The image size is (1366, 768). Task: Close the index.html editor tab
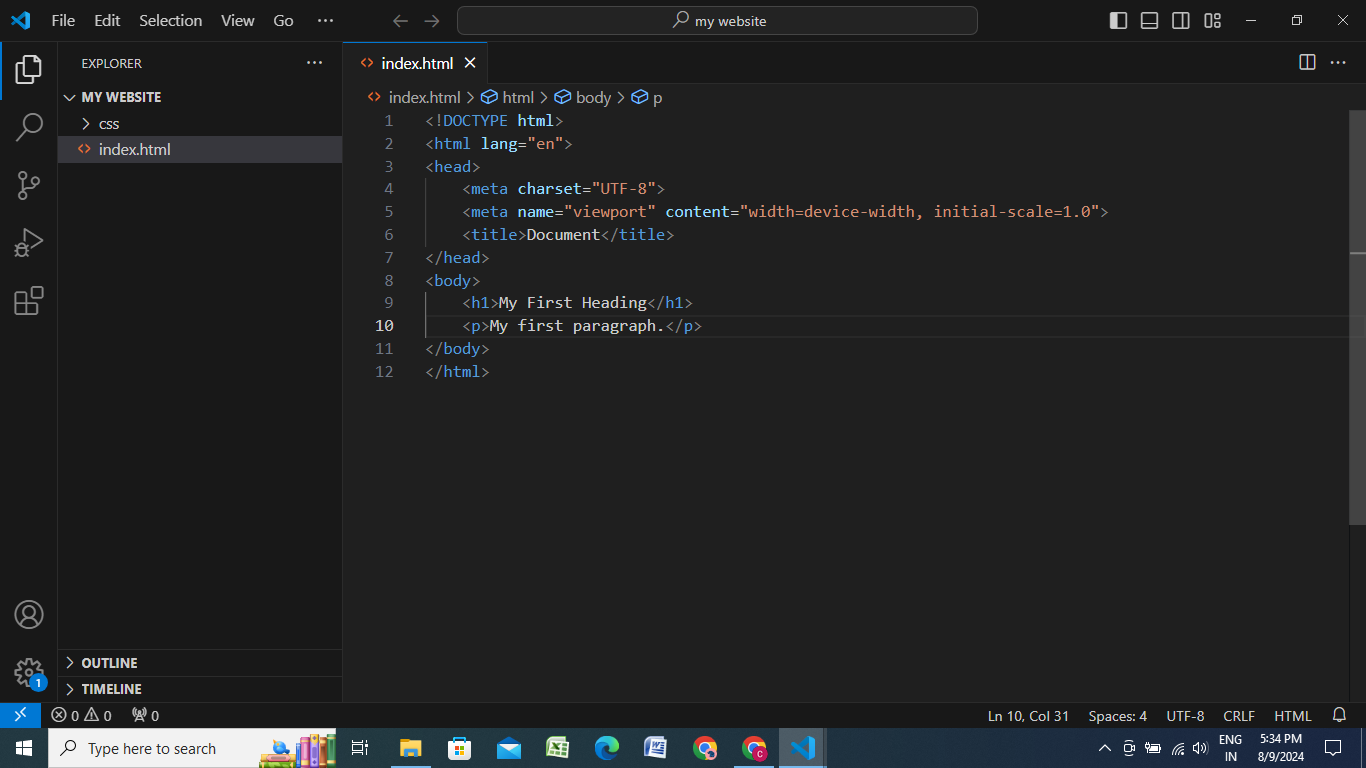click(x=470, y=63)
